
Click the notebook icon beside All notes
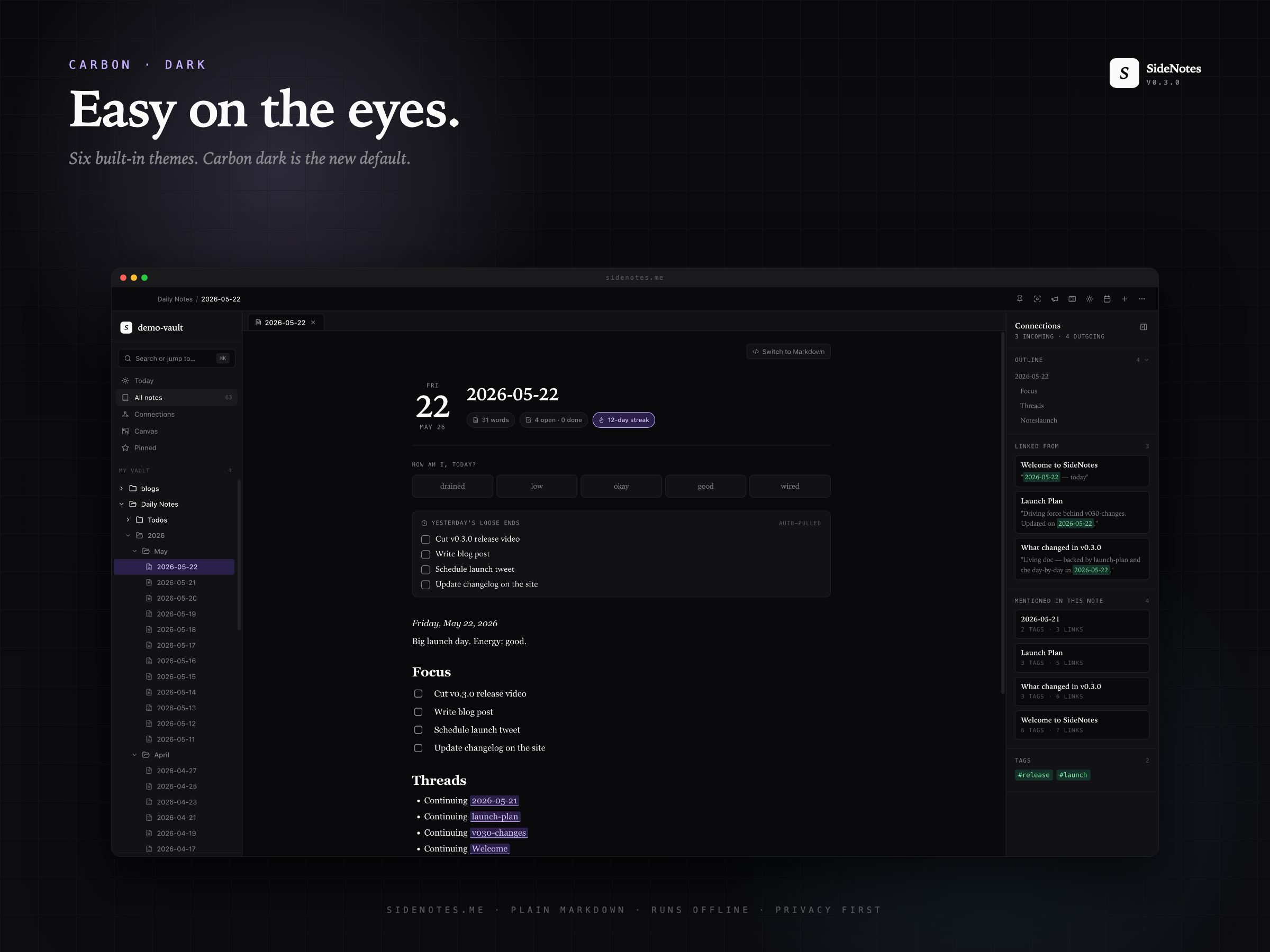point(125,398)
